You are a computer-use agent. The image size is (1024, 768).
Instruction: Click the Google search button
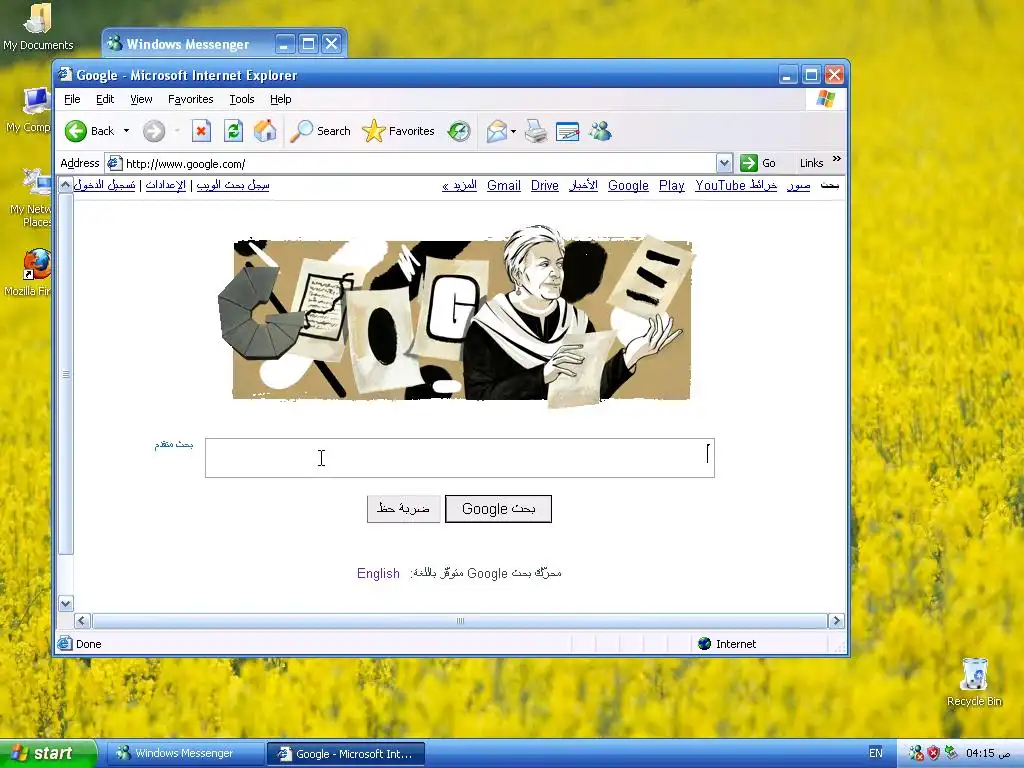coord(498,509)
